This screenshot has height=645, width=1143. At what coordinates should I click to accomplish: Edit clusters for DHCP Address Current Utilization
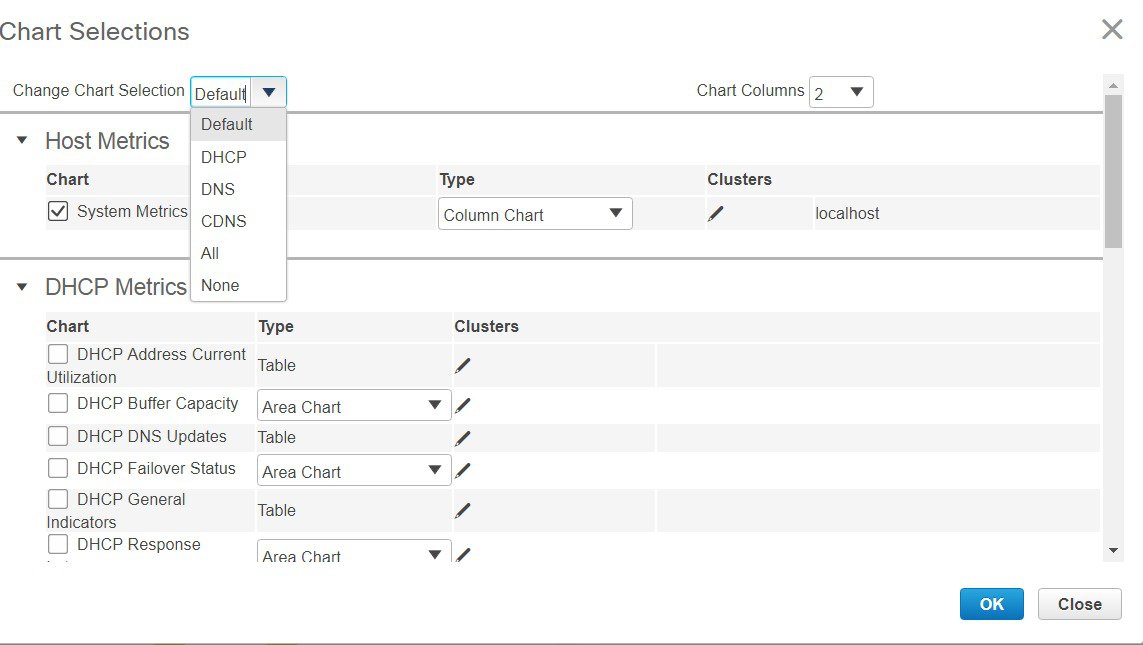(462, 365)
